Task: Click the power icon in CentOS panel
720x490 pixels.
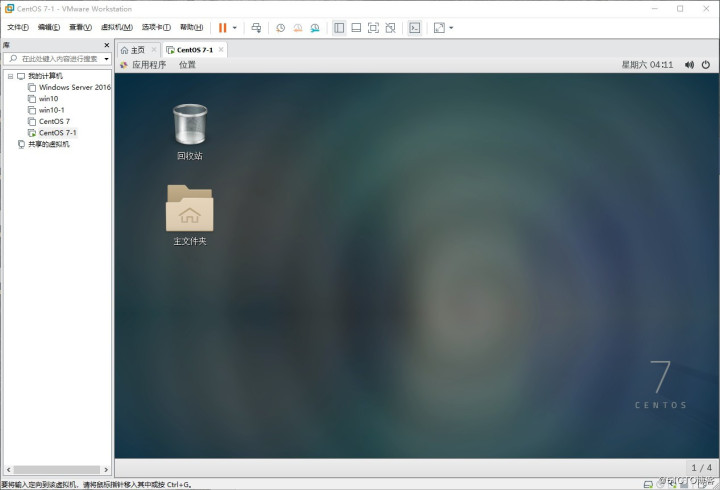Action: [x=706, y=65]
